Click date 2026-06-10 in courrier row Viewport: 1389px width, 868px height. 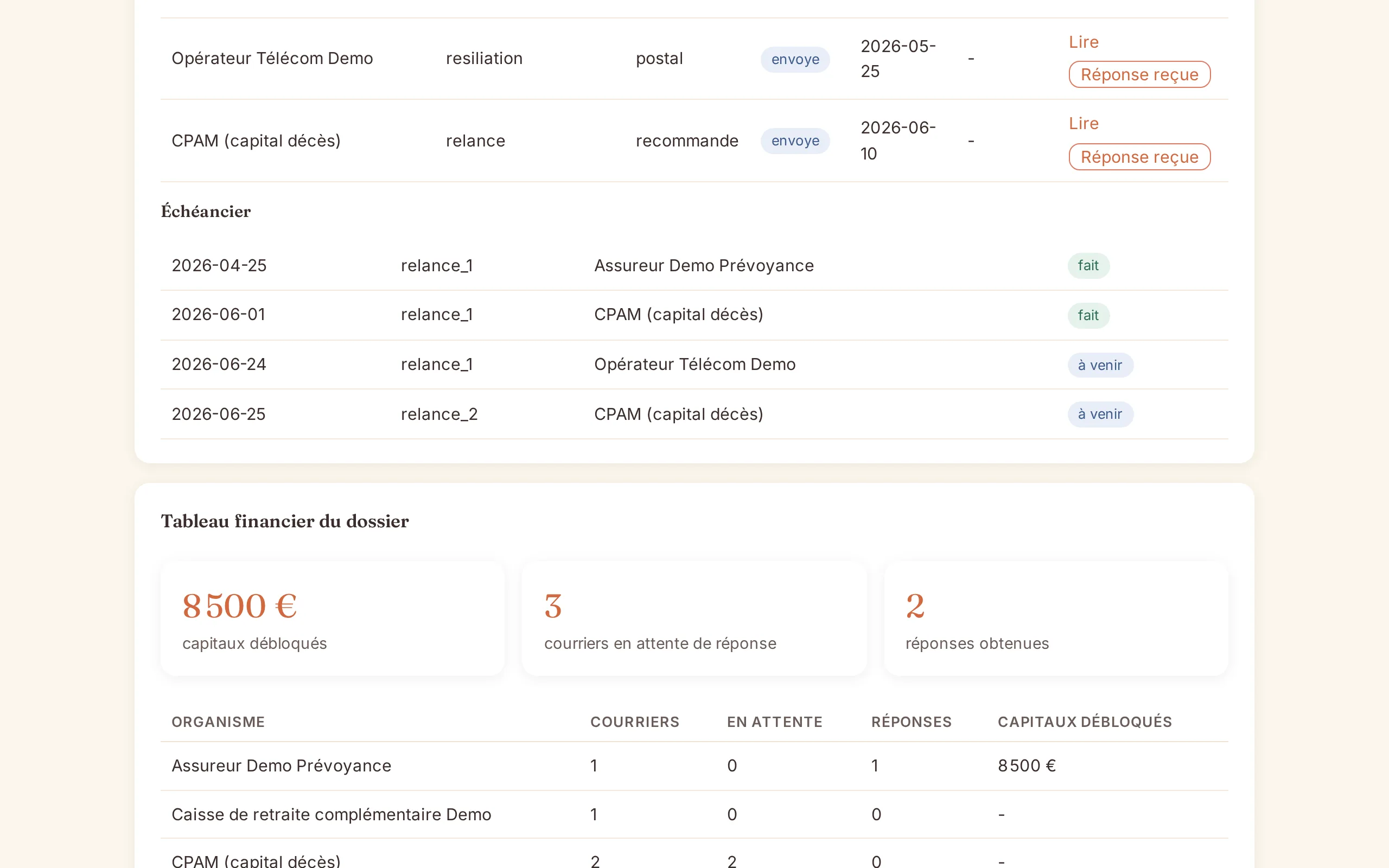point(897,141)
